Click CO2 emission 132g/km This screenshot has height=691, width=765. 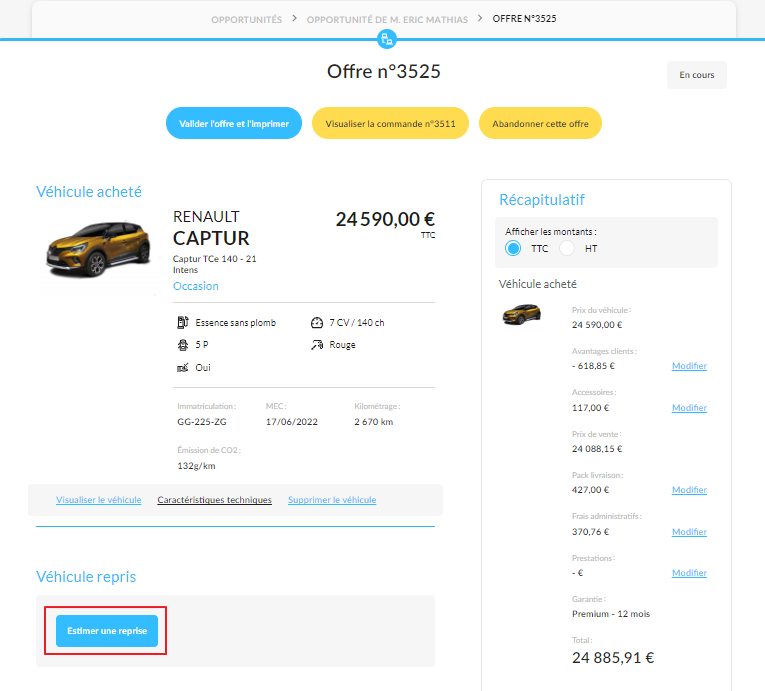point(196,466)
